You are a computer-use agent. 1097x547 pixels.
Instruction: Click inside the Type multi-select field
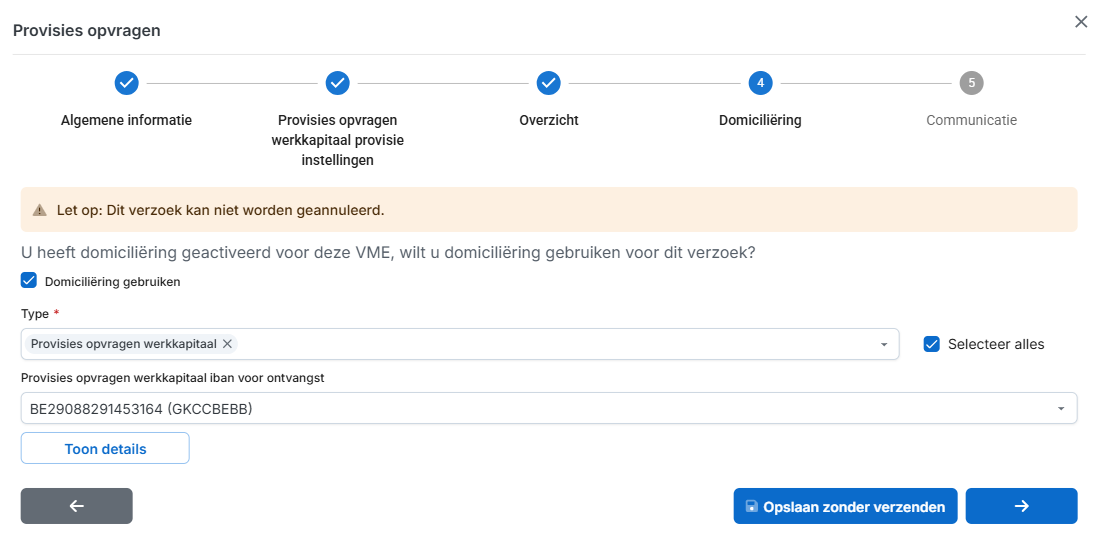coord(550,344)
